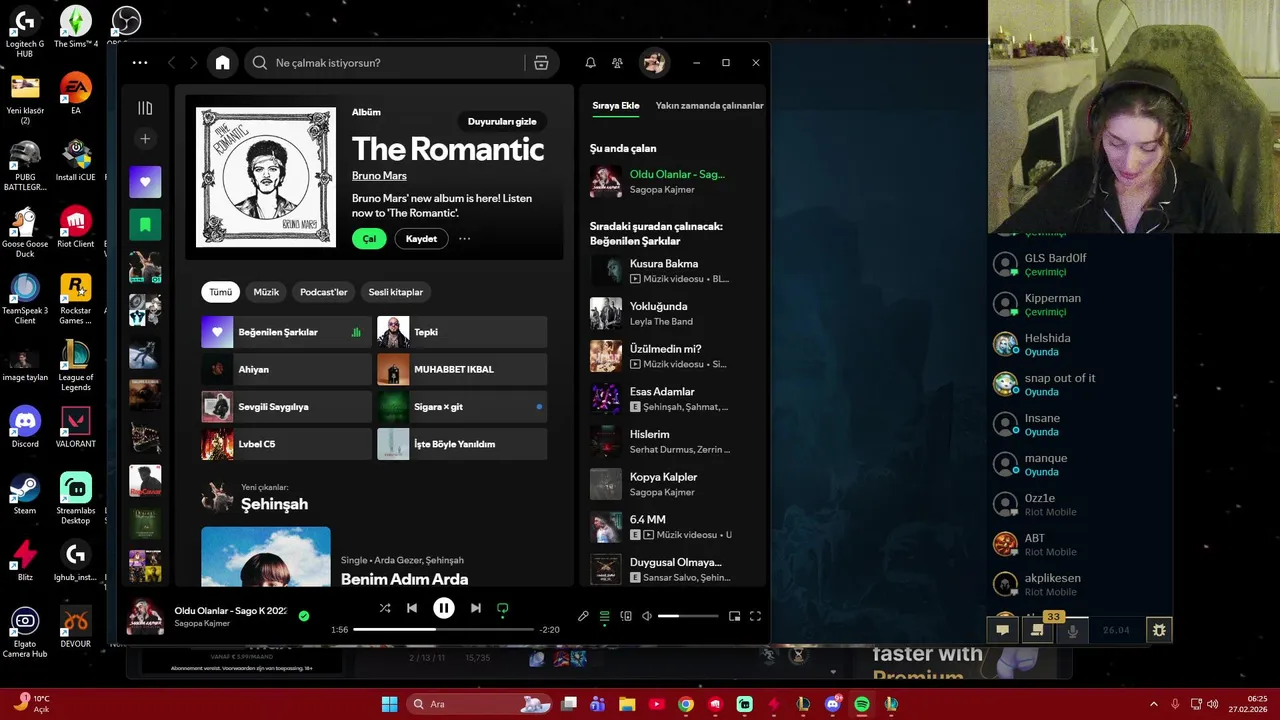Open Steam desktop shortcut
The width and height of the screenshot is (1280, 720).
coord(25,494)
